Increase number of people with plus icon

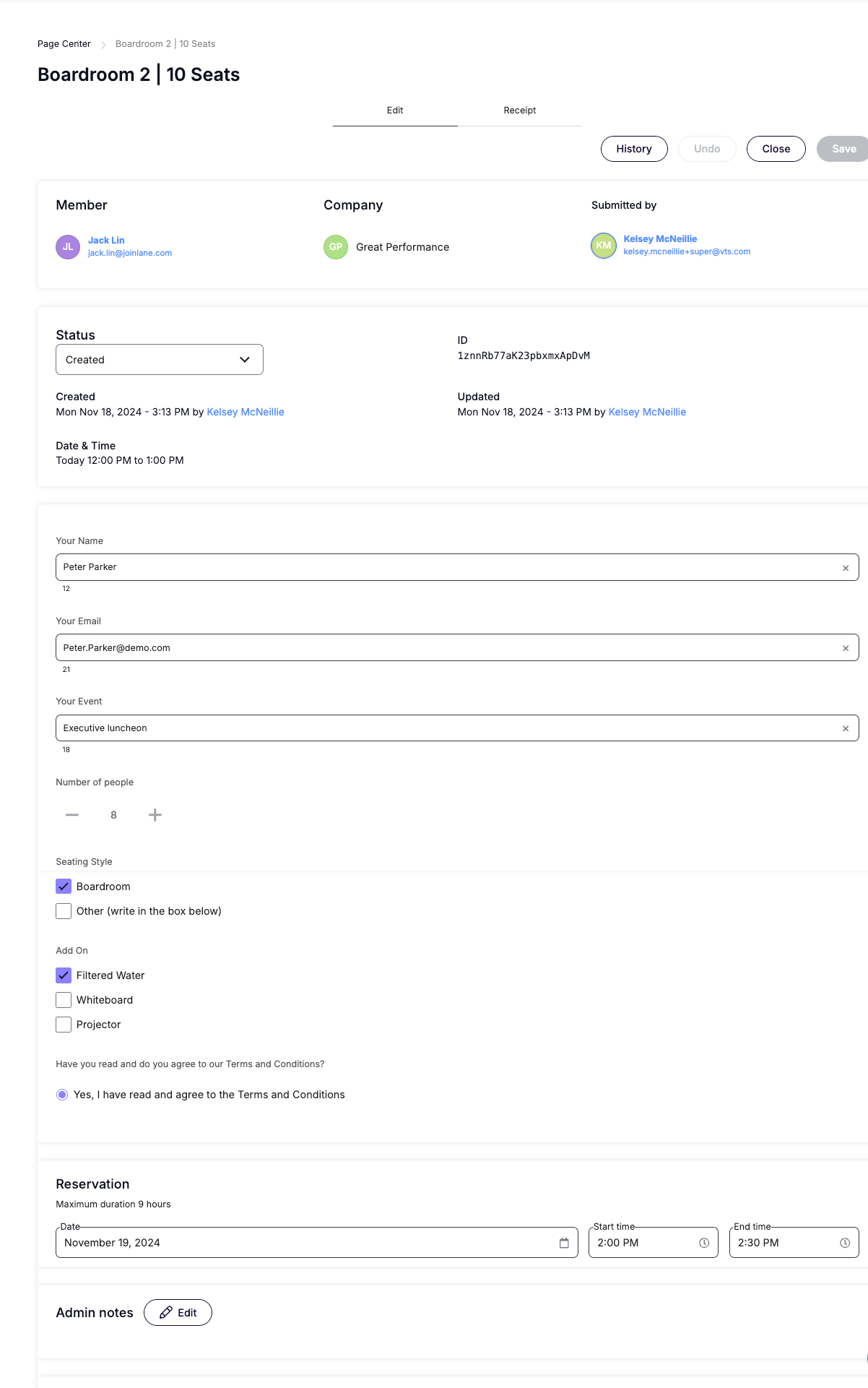(155, 815)
